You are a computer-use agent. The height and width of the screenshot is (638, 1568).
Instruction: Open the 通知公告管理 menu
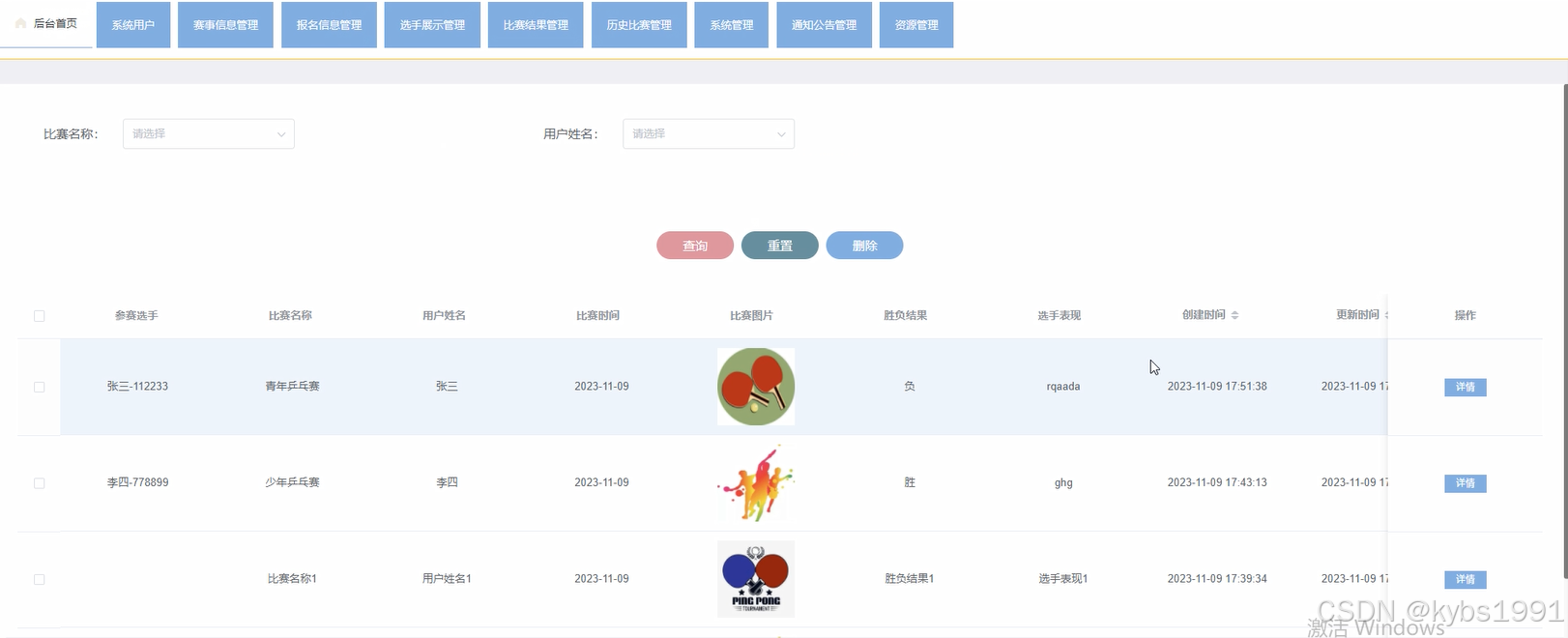pyautogui.click(x=824, y=25)
